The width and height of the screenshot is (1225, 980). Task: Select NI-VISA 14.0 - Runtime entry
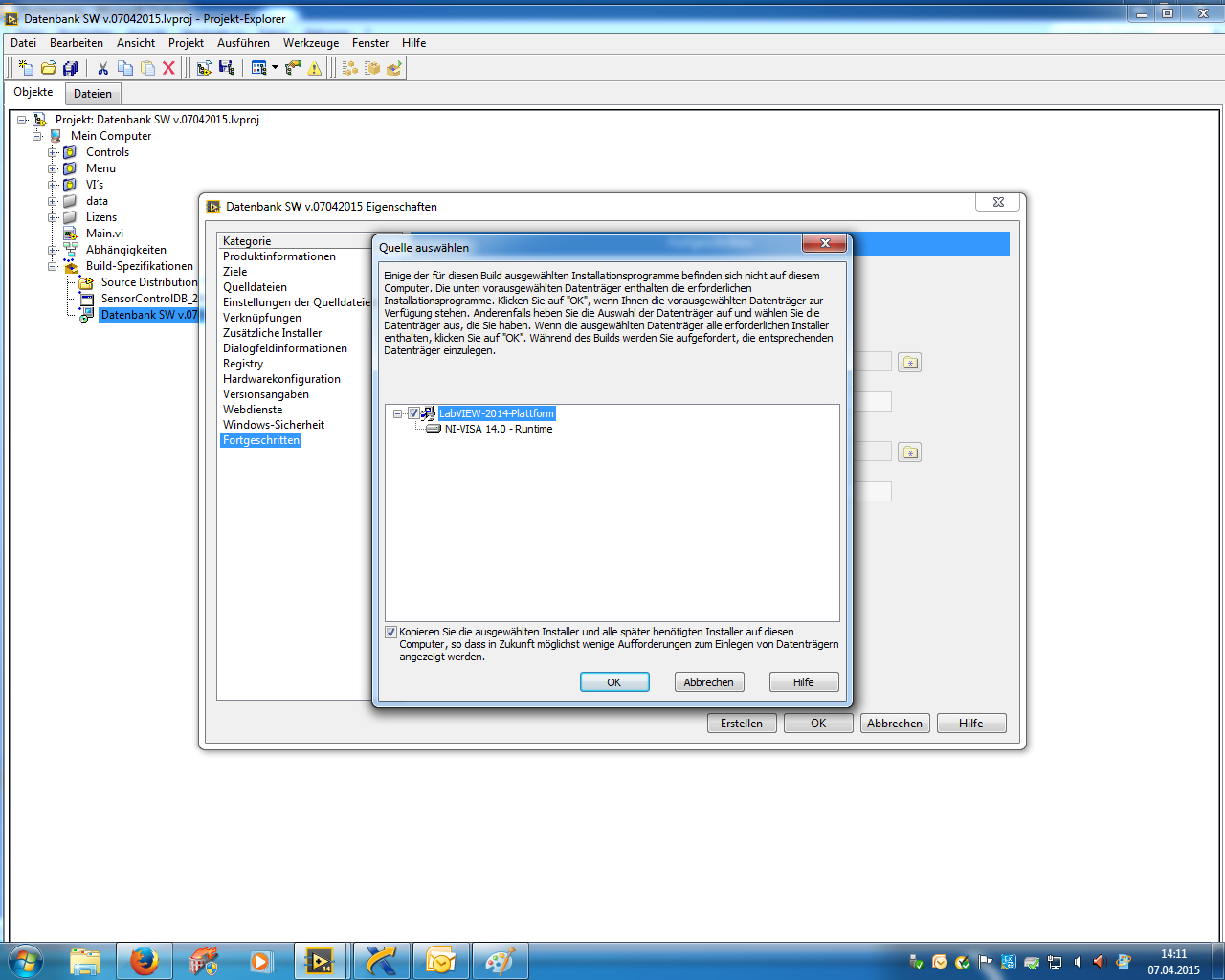pos(499,429)
